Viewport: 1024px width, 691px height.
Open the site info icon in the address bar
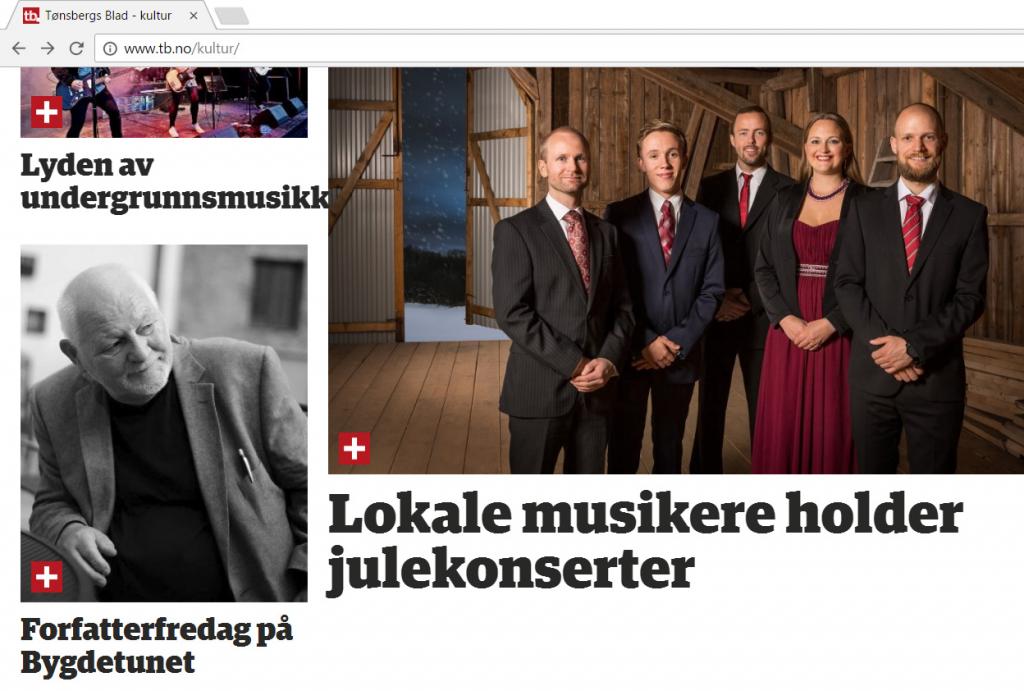tap(110, 48)
